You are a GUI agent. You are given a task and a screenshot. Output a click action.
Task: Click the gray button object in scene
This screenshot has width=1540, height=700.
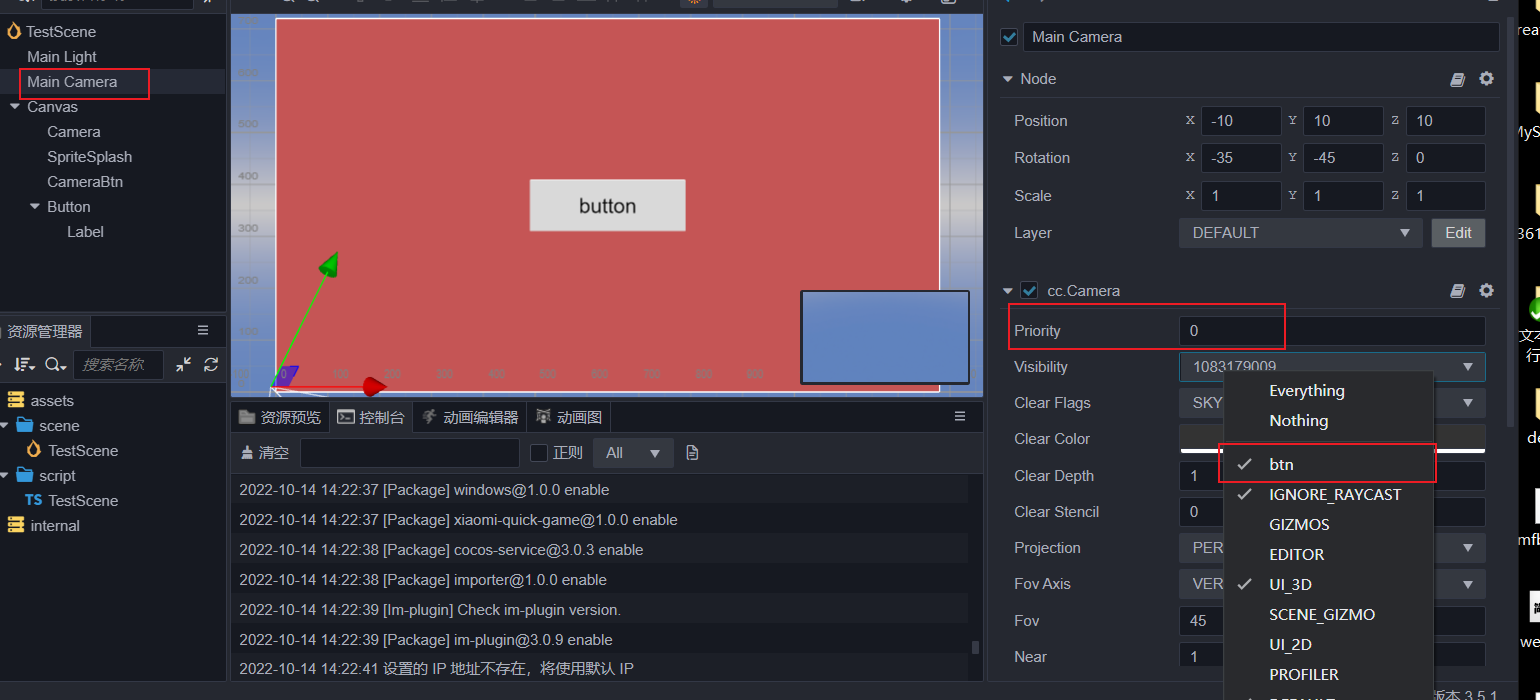(607, 205)
